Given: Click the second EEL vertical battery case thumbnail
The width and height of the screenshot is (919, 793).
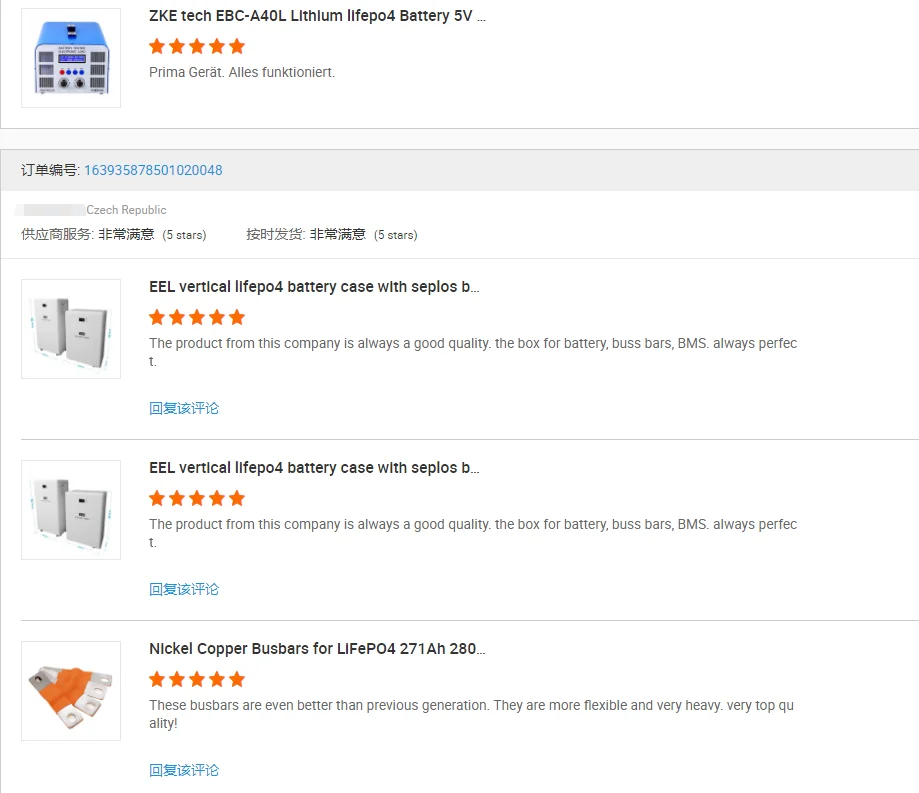Looking at the screenshot, I should pyautogui.click(x=71, y=510).
